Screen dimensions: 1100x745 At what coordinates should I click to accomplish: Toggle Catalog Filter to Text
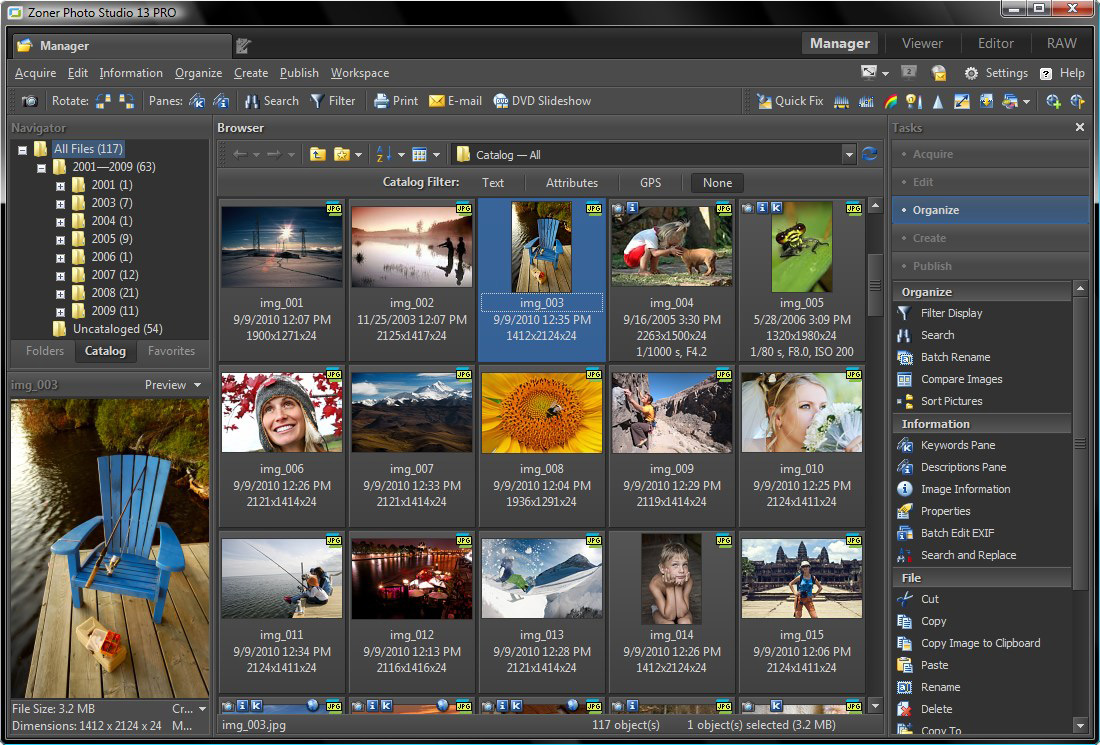(x=493, y=183)
